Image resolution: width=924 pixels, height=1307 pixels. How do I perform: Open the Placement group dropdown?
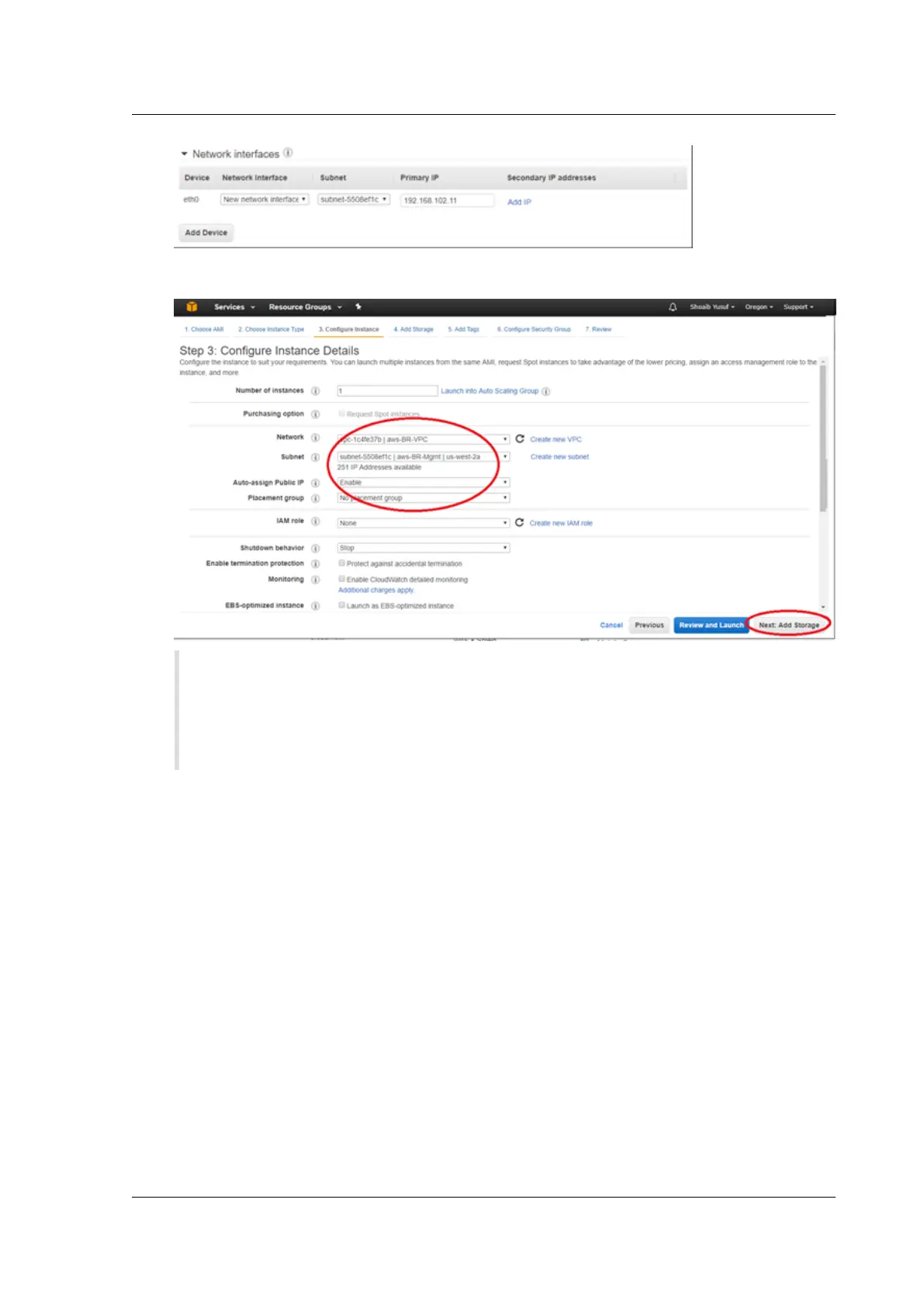[x=424, y=498]
